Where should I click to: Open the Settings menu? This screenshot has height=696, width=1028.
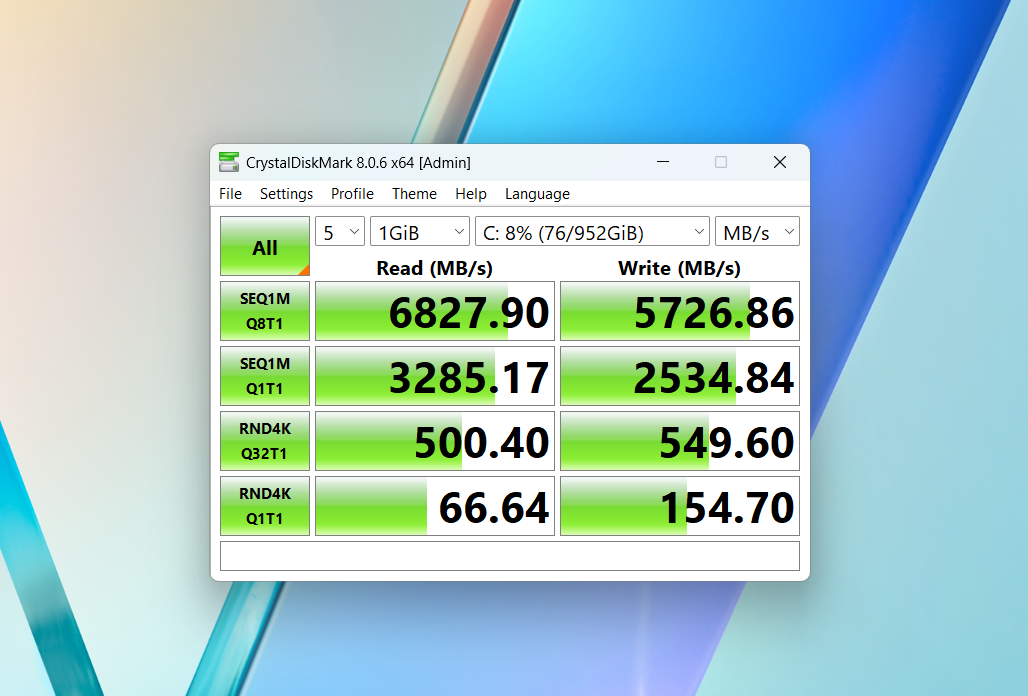point(287,194)
